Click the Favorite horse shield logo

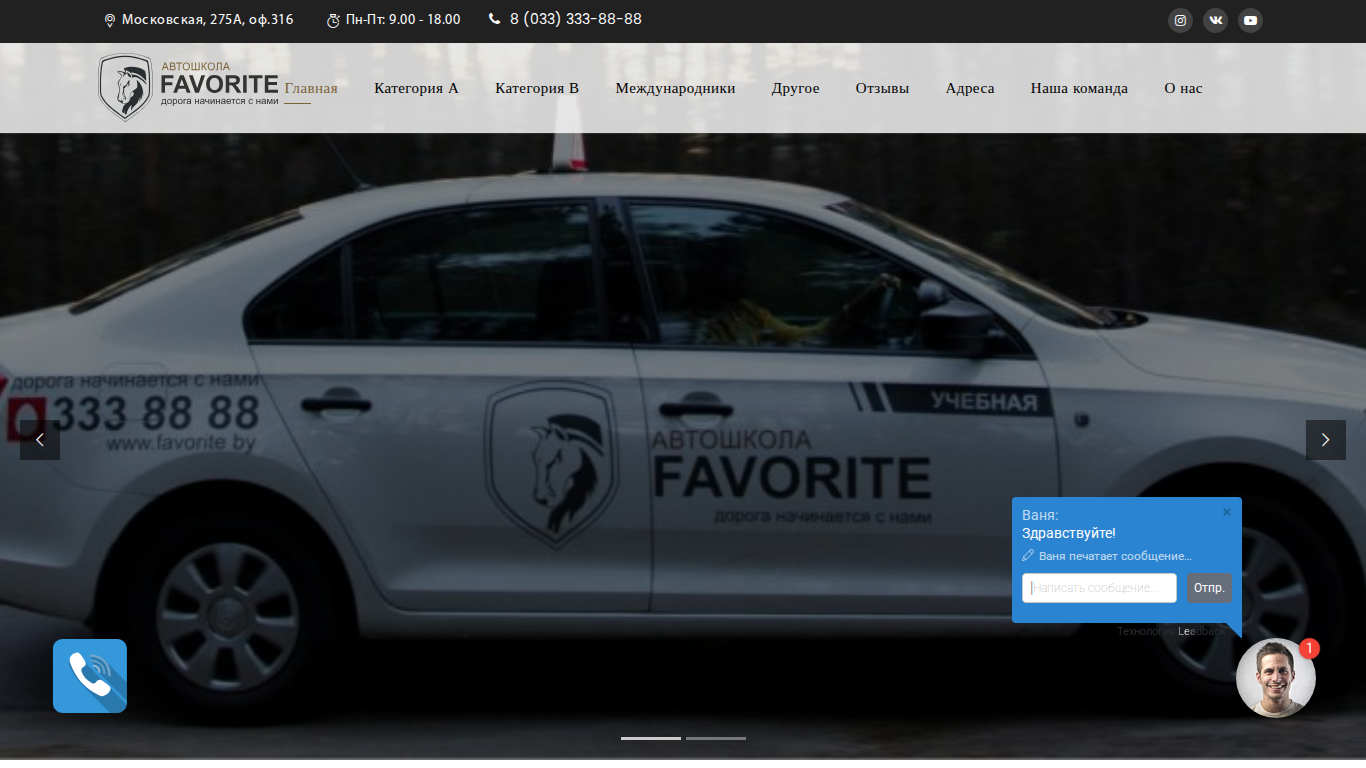189,88
